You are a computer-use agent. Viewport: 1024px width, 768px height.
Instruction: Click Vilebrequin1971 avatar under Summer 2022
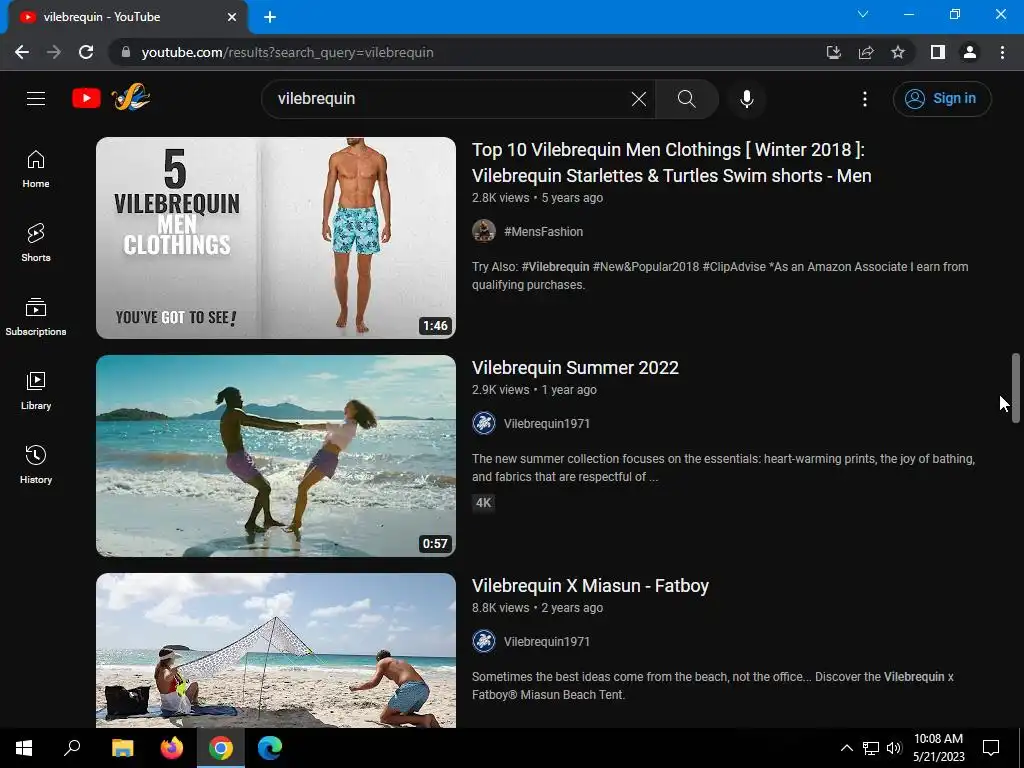pos(484,423)
